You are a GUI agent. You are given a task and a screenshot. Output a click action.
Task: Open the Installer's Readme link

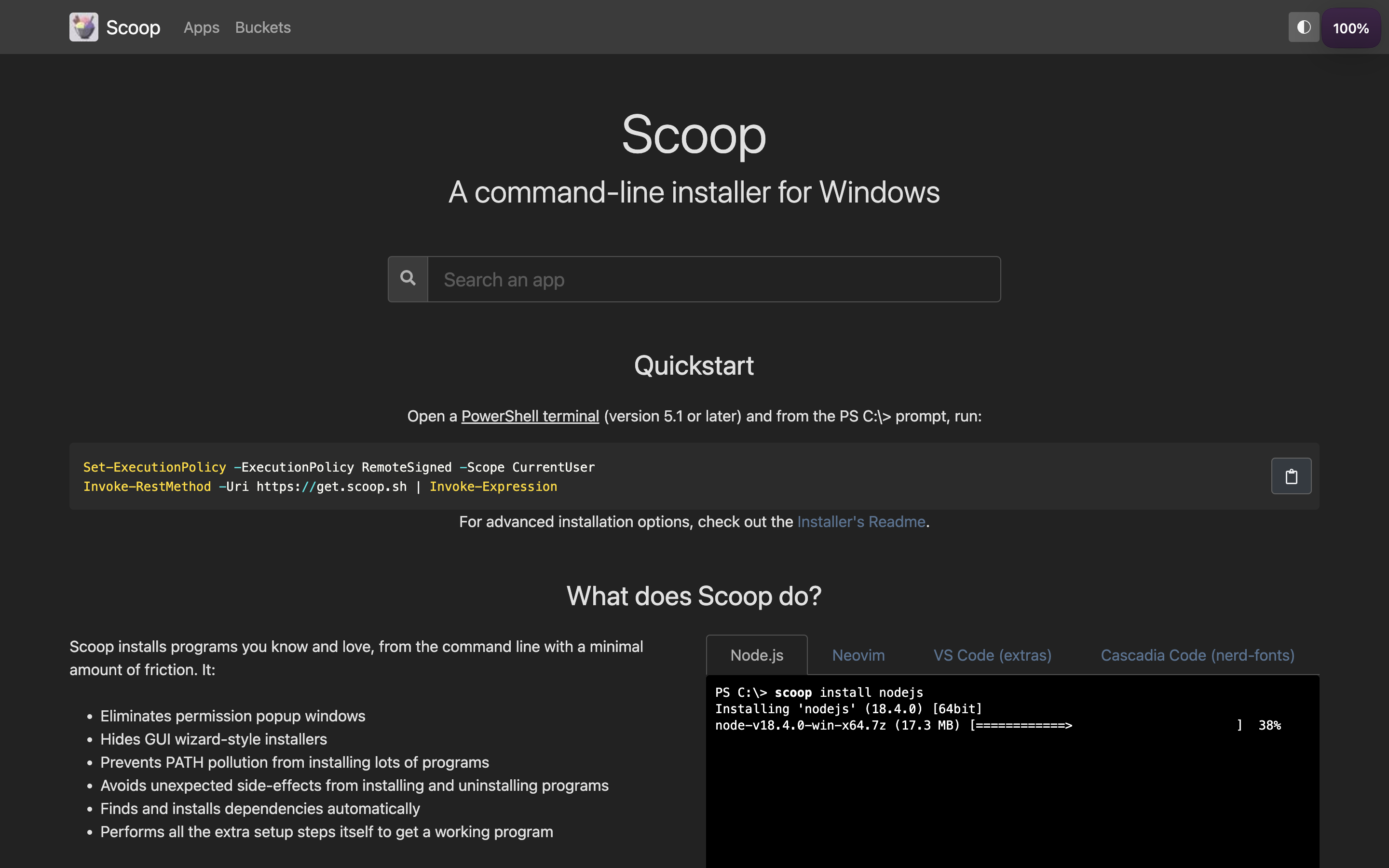coord(861,521)
